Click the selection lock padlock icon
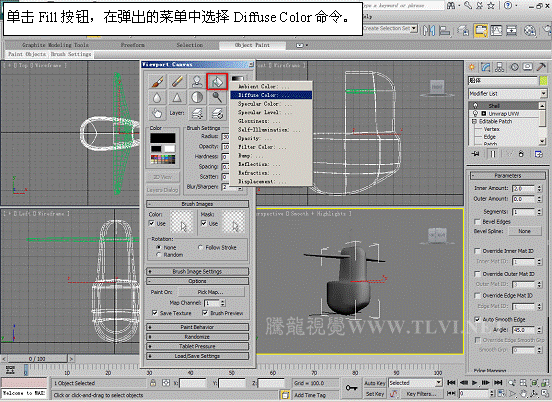The image size is (552, 402). pyautogui.click(x=153, y=383)
